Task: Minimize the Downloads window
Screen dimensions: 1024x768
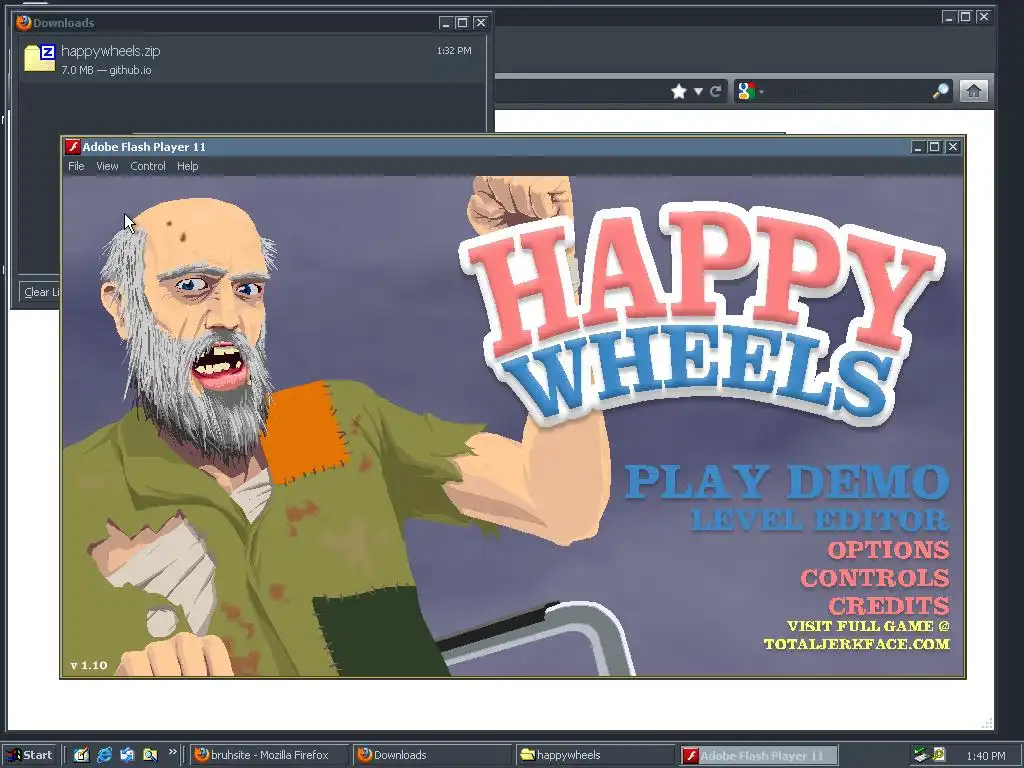Action: 445,23
